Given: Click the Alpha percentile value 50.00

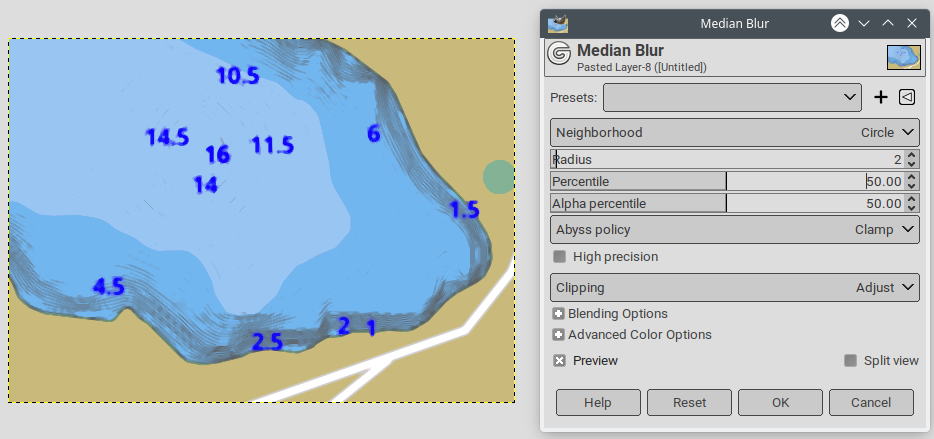Looking at the screenshot, I should pos(884,203).
